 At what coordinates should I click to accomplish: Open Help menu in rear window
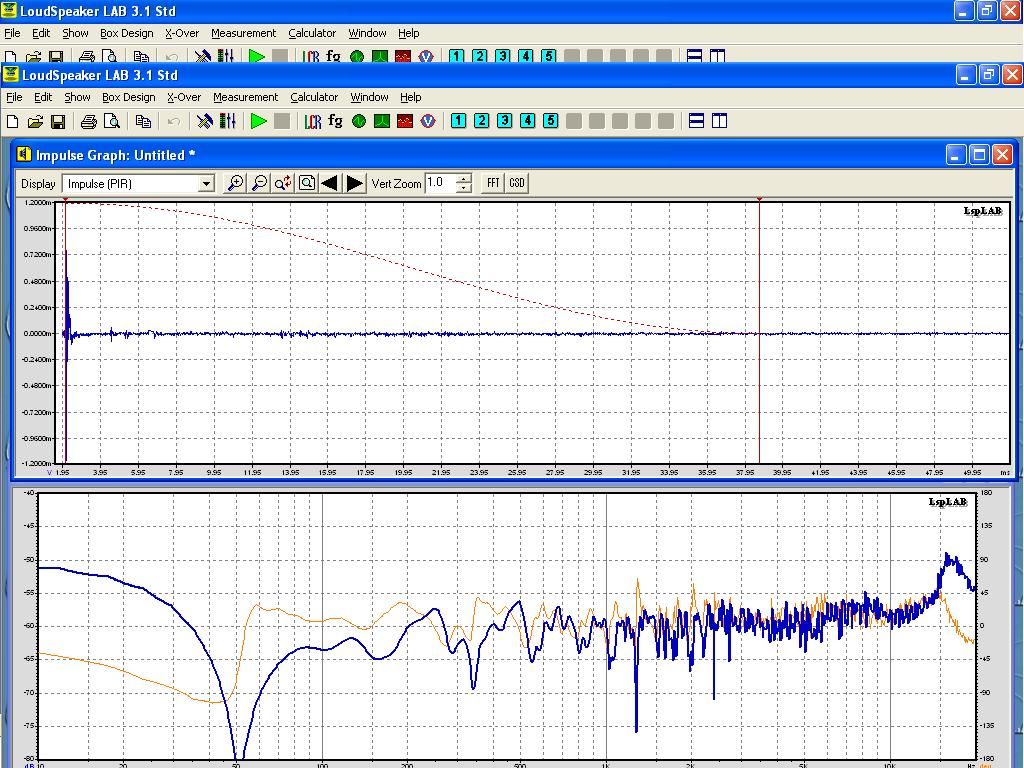click(409, 33)
